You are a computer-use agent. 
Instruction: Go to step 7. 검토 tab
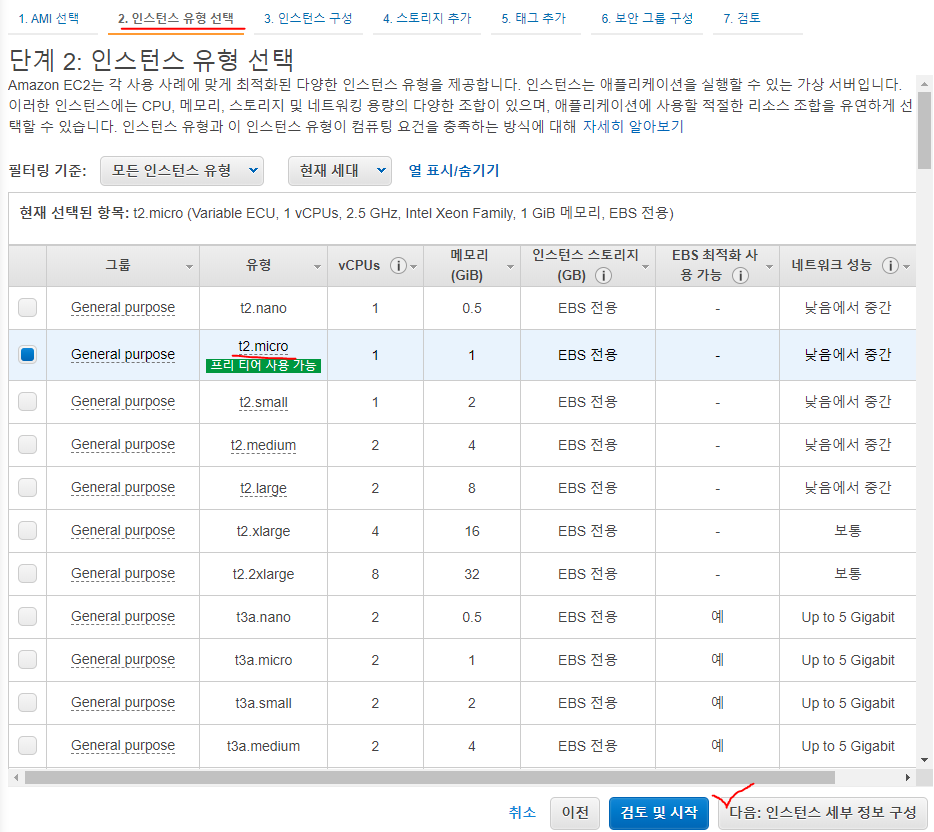(742, 18)
